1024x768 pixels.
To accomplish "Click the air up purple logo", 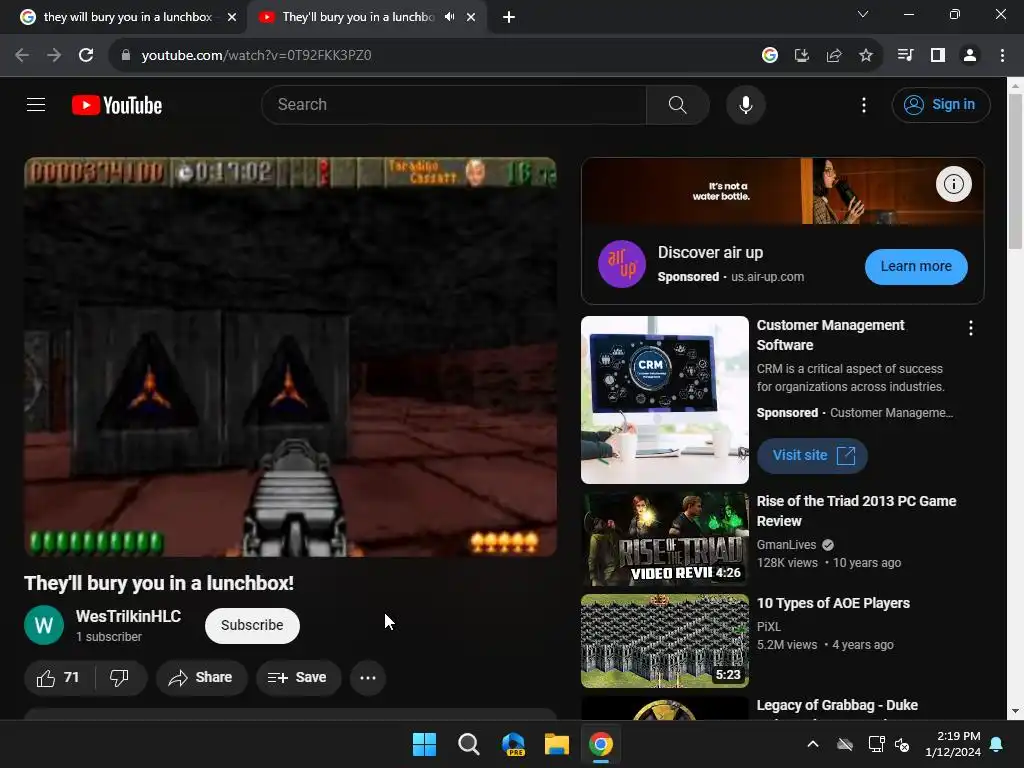I will (622, 264).
